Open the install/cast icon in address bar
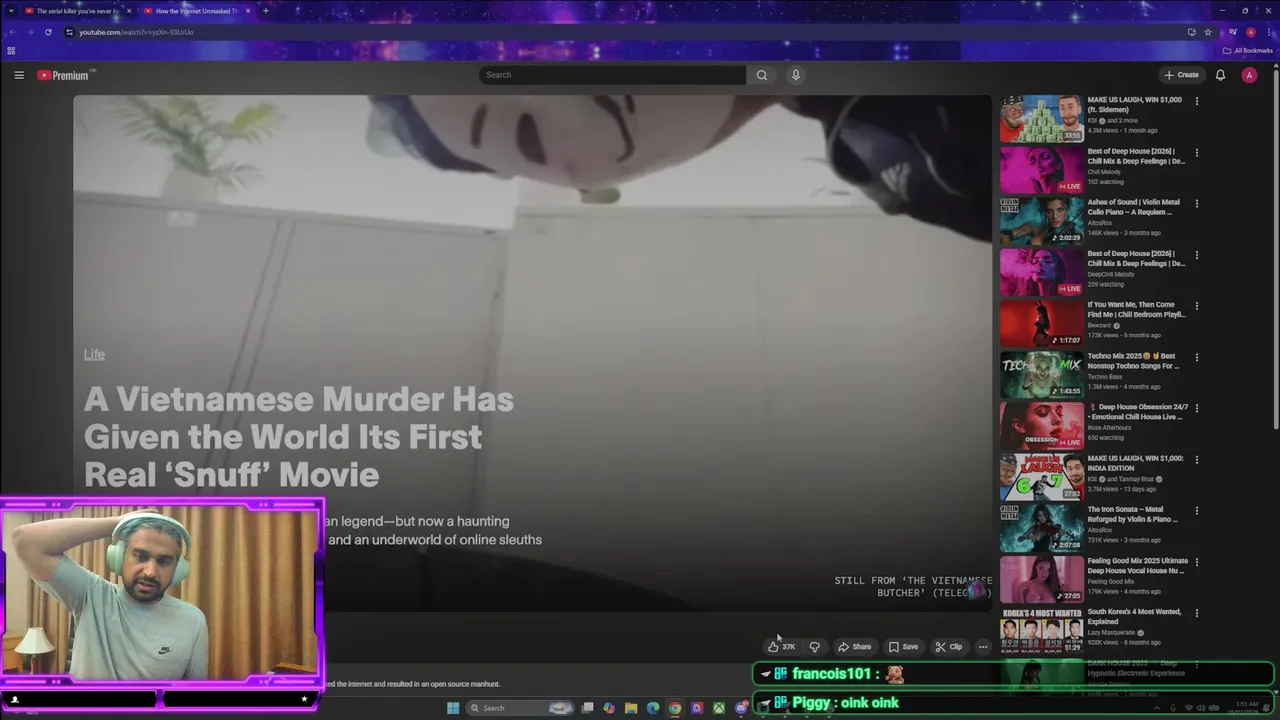Viewport: 1280px width, 720px height. (1191, 32)
